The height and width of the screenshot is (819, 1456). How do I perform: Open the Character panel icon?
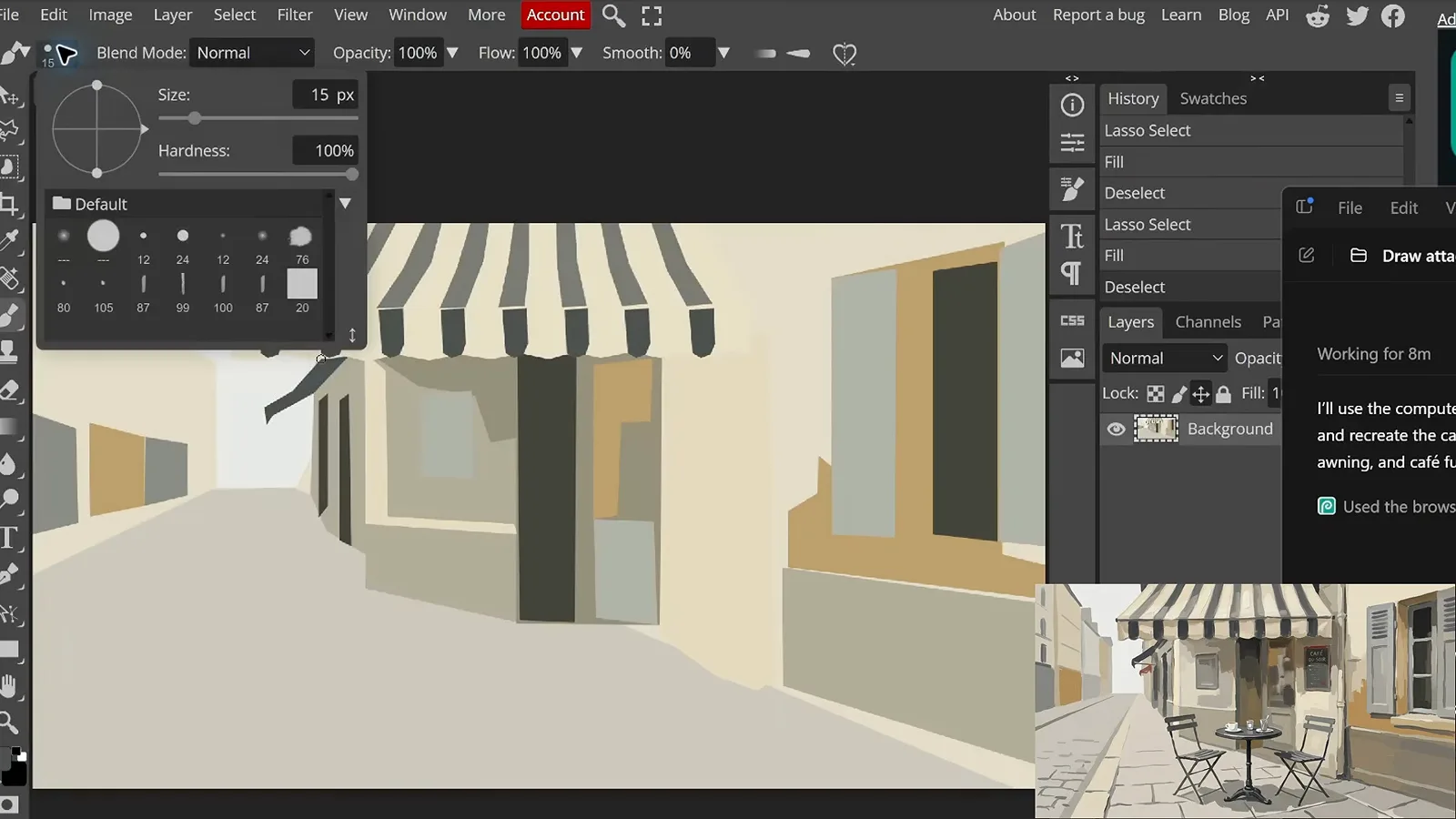tap(1072, 237)
